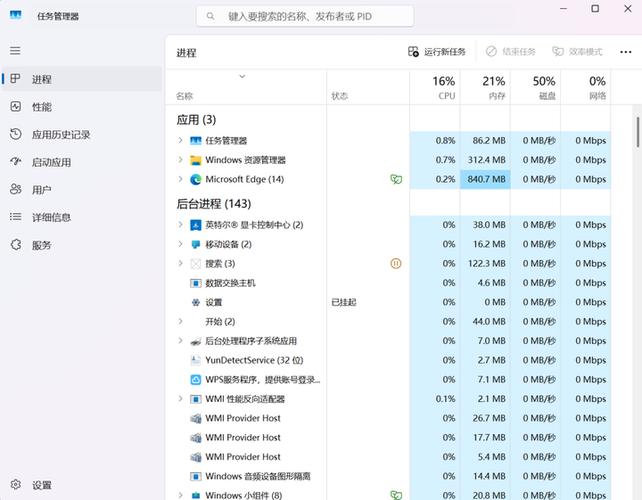
Task: Sort by the CPU column header
Action: pyautogui.click(x=435, y=87)
